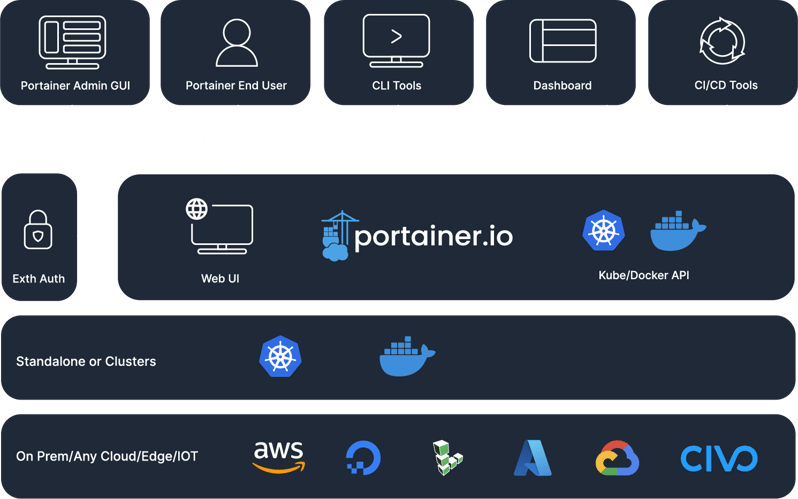Click the Exth Auth padlock icon

(38, 230)
